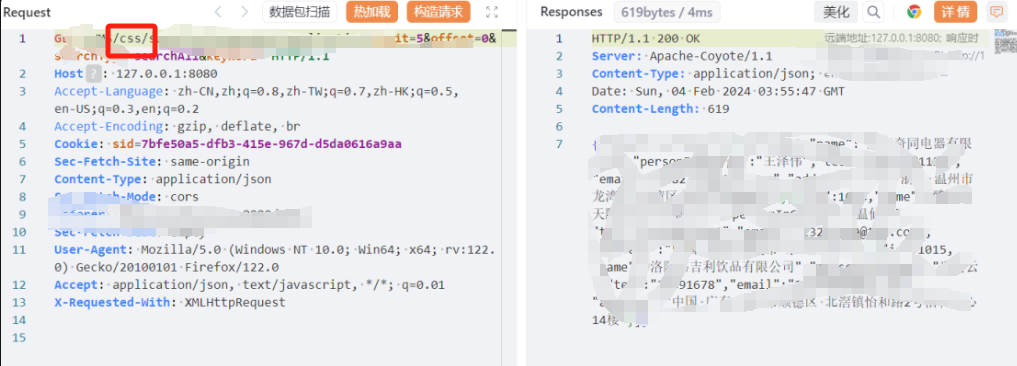
Task: Open response in Chrome browser icon
Action: click(x=915, y=12)
